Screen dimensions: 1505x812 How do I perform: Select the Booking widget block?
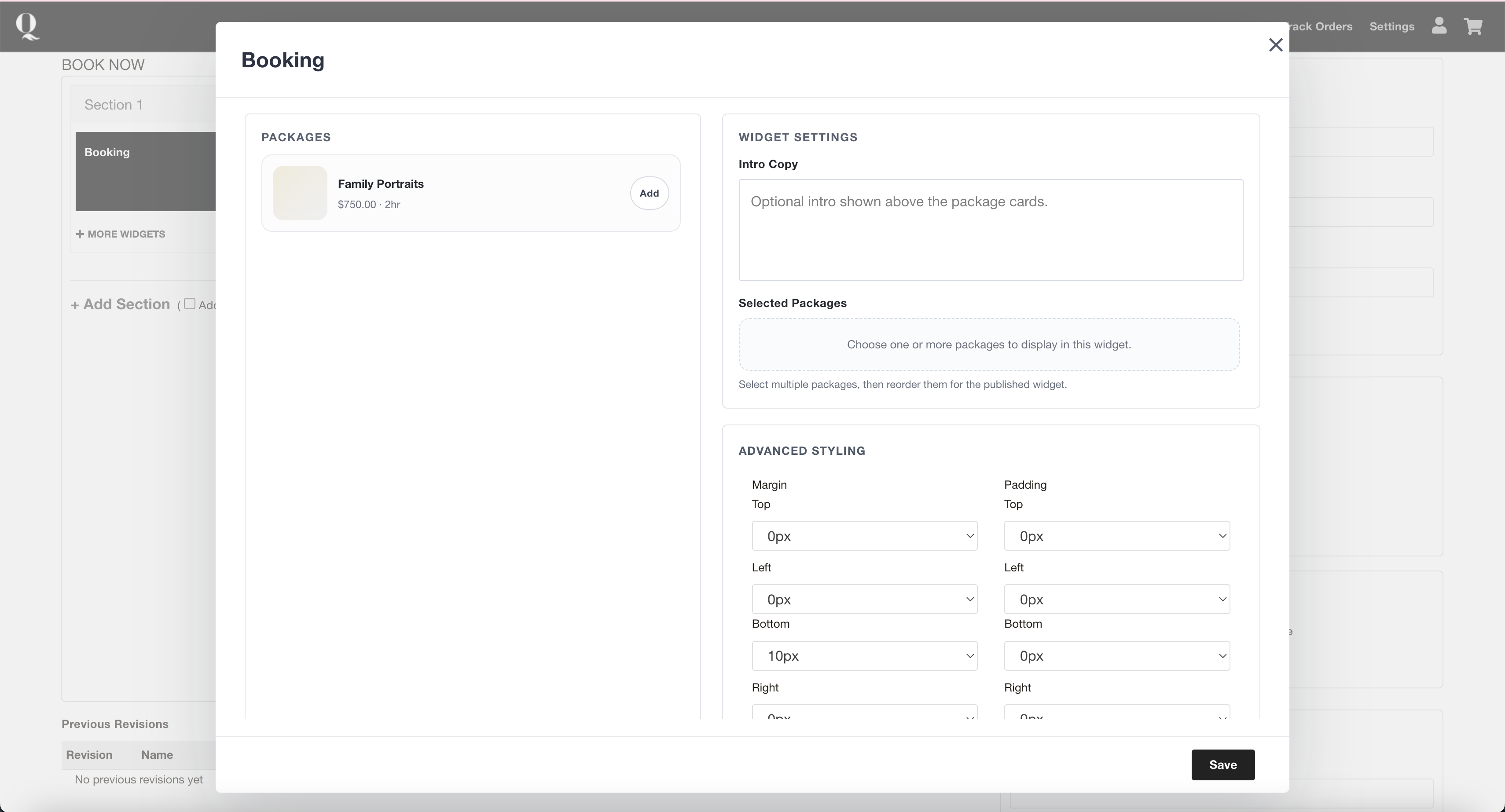coord(146,171)
